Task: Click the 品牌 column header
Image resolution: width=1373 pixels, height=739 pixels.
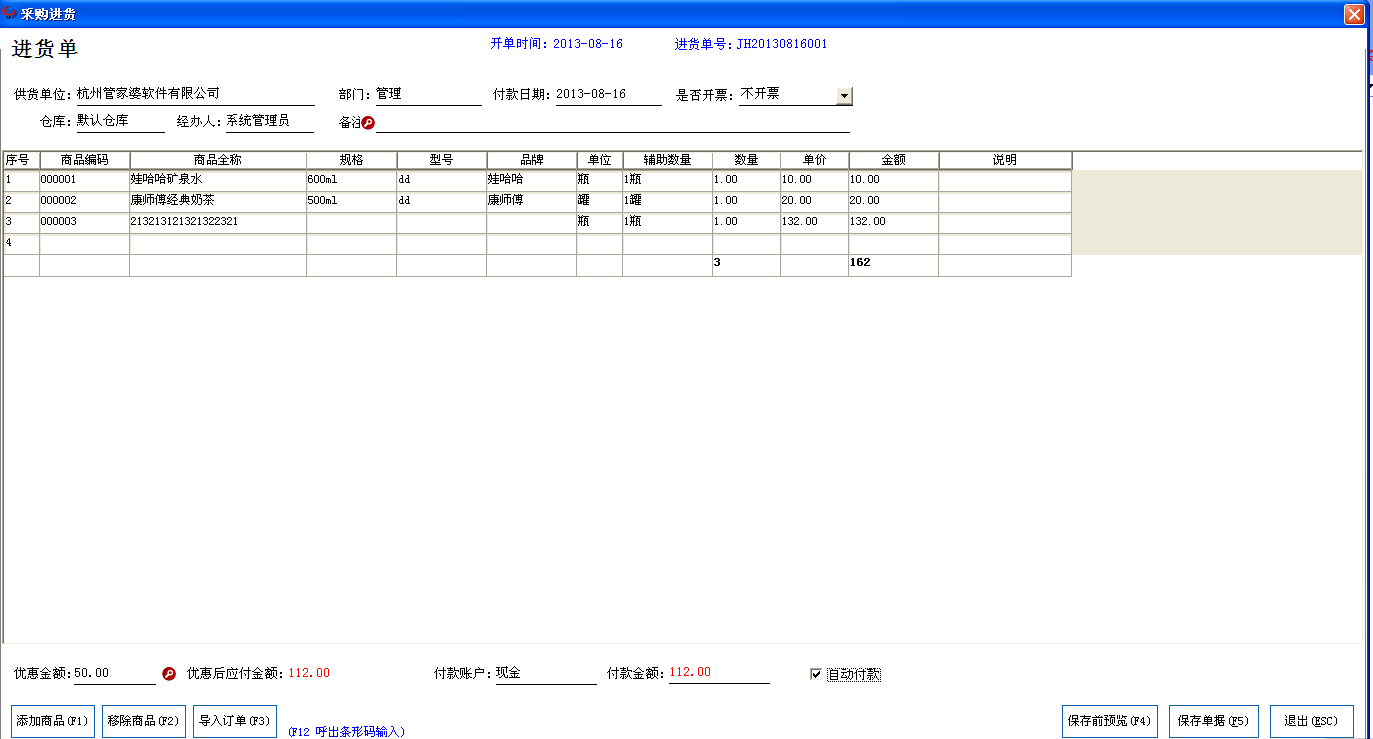Action: pyautogui.click(x=532, y=160)
